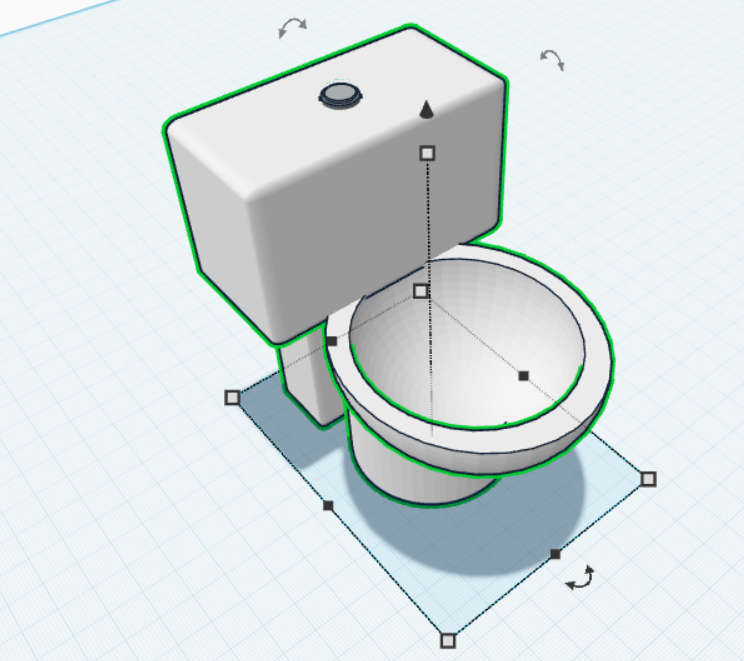Click the black cone lift handle above tank
744x661 pixels.
click(x=427, y=109)
